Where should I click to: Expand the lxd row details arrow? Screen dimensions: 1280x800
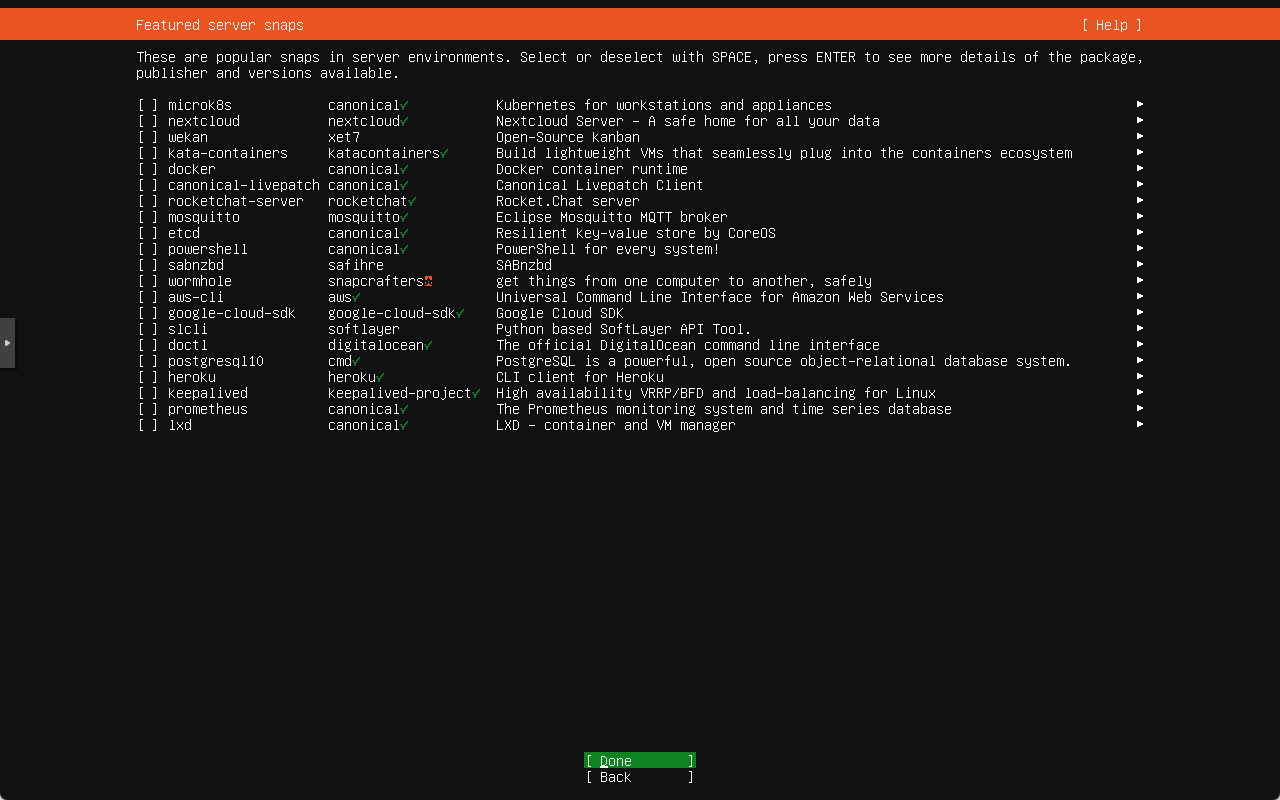(1140, 424)
